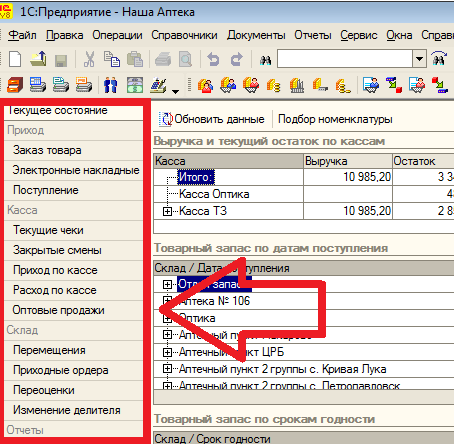Image resolution: width=454 pixels, height=444 pixels.
Task: Click the Cut scissors icon
Action: pos(89,59)
